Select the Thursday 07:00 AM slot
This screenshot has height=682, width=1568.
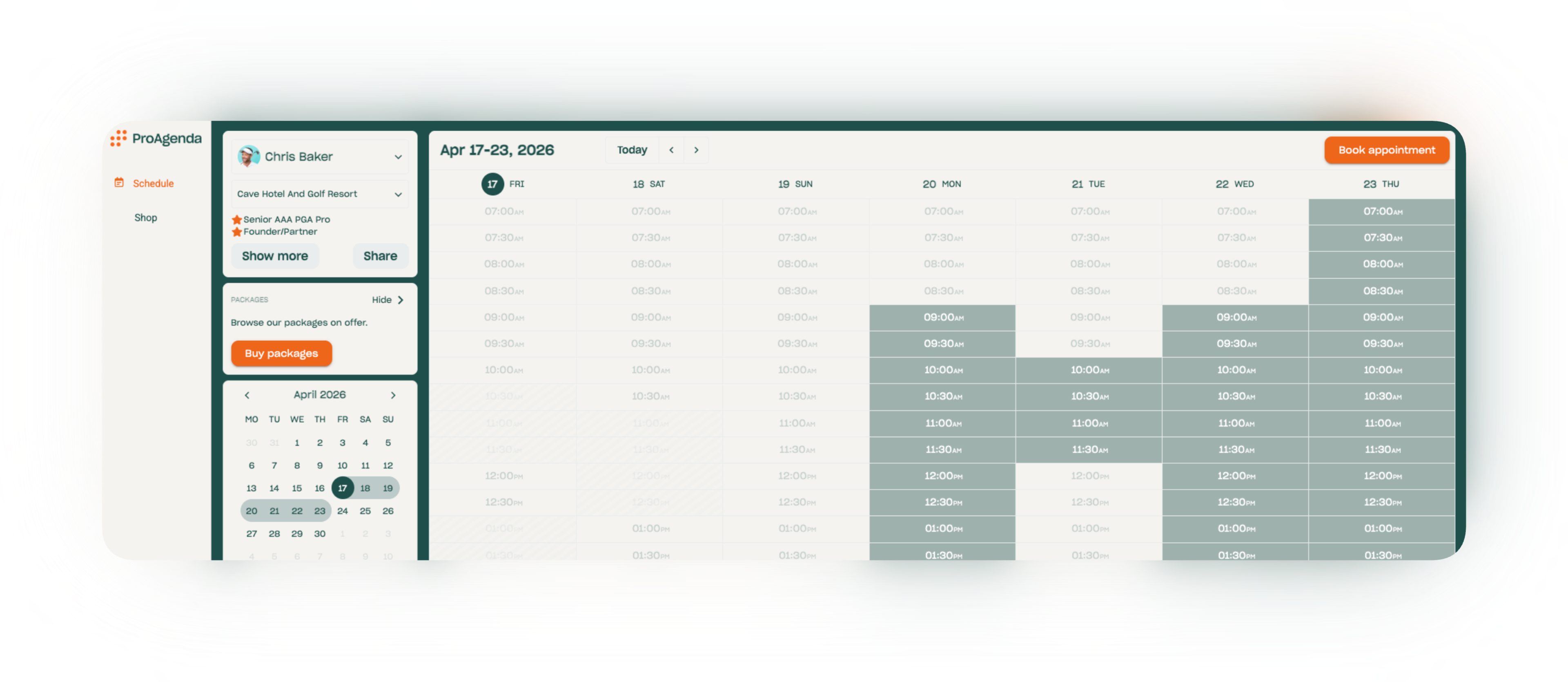1382,212
